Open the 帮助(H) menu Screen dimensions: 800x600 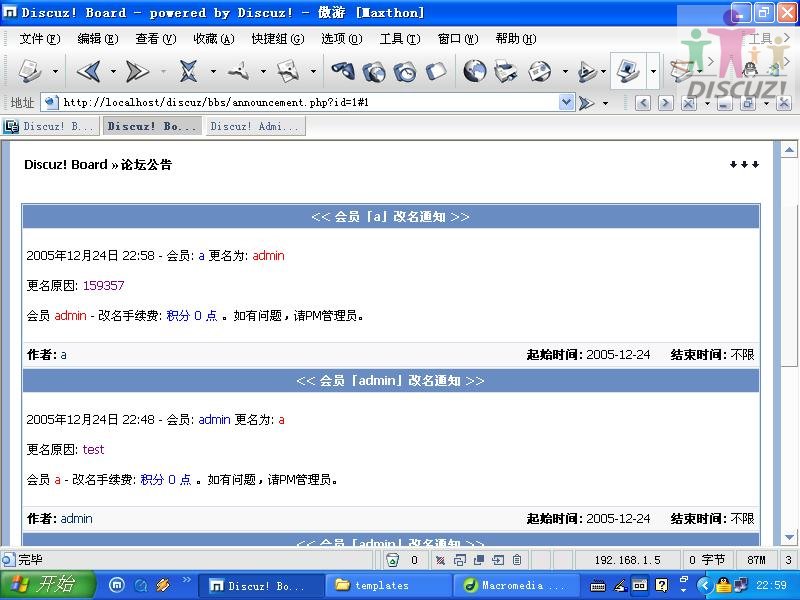515,39
